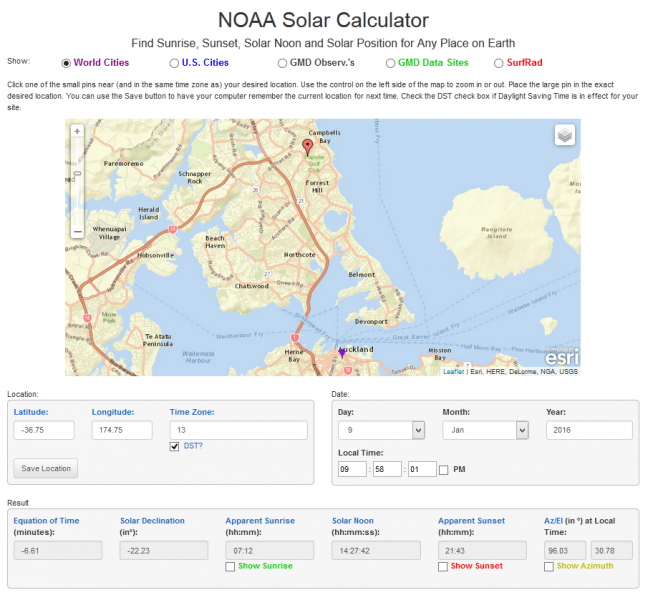
Task: Uncheck the DST checkbox
Action: 174,446
